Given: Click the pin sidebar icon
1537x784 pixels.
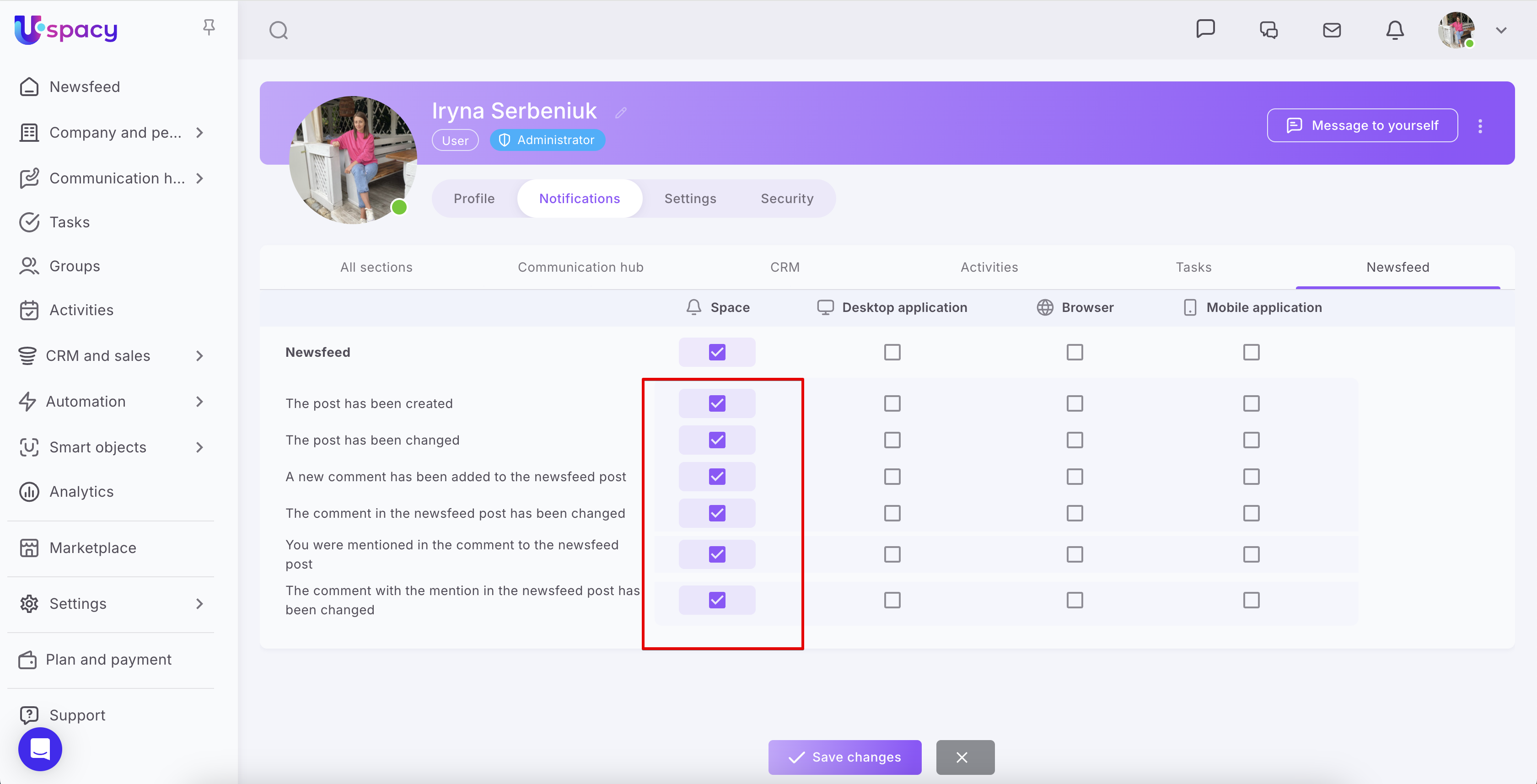Looking at the screenshot, I should coord(209,27).
